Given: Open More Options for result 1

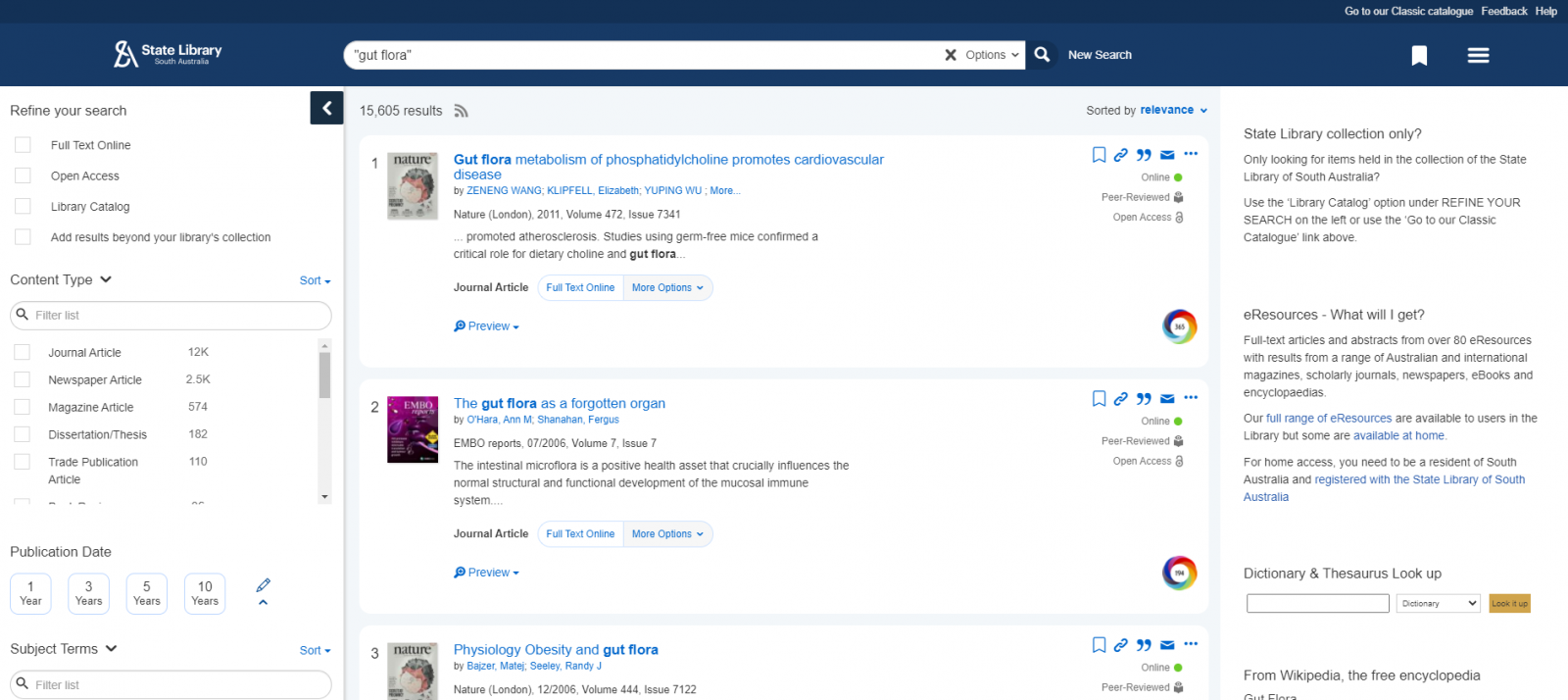Looking at the screenshot, I should (667, 287).
